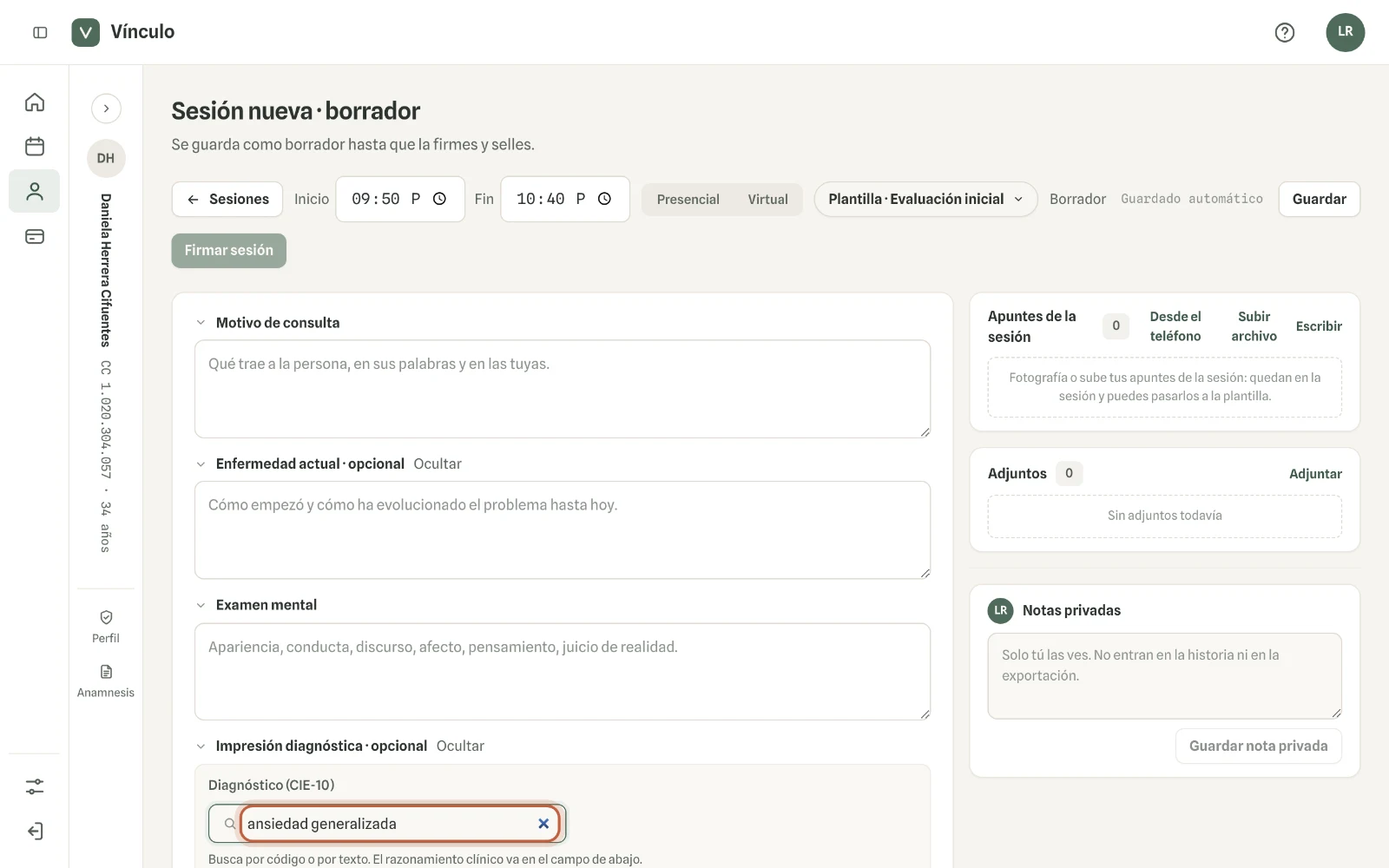The image size is (1389, 868).
Task: Hide Impresión diagnóstica with Ocultar
Action: pos(460,746)
